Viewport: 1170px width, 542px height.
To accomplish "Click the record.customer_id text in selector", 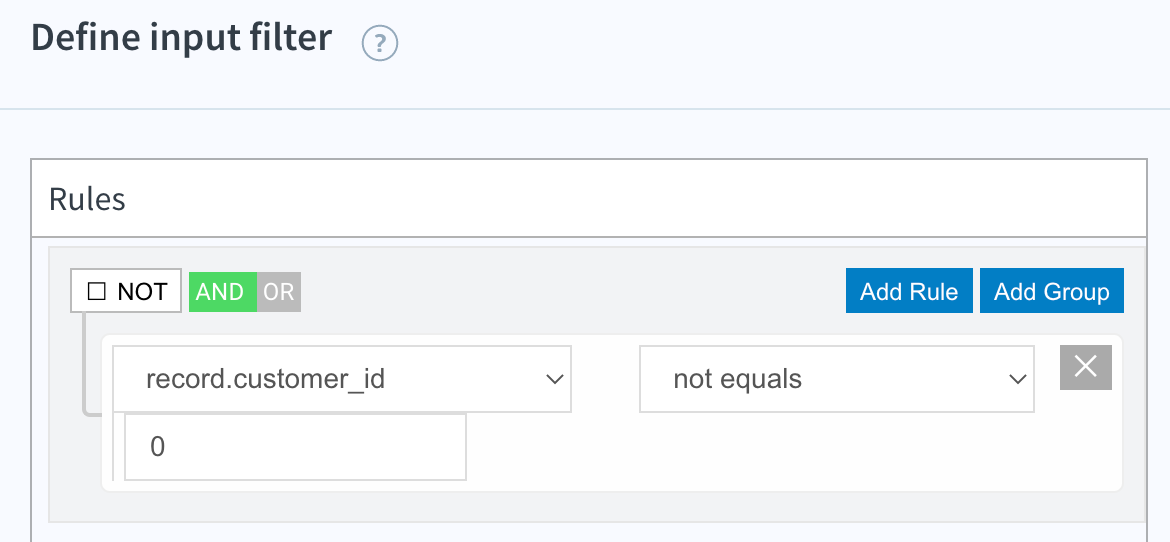I will point(266,379).
